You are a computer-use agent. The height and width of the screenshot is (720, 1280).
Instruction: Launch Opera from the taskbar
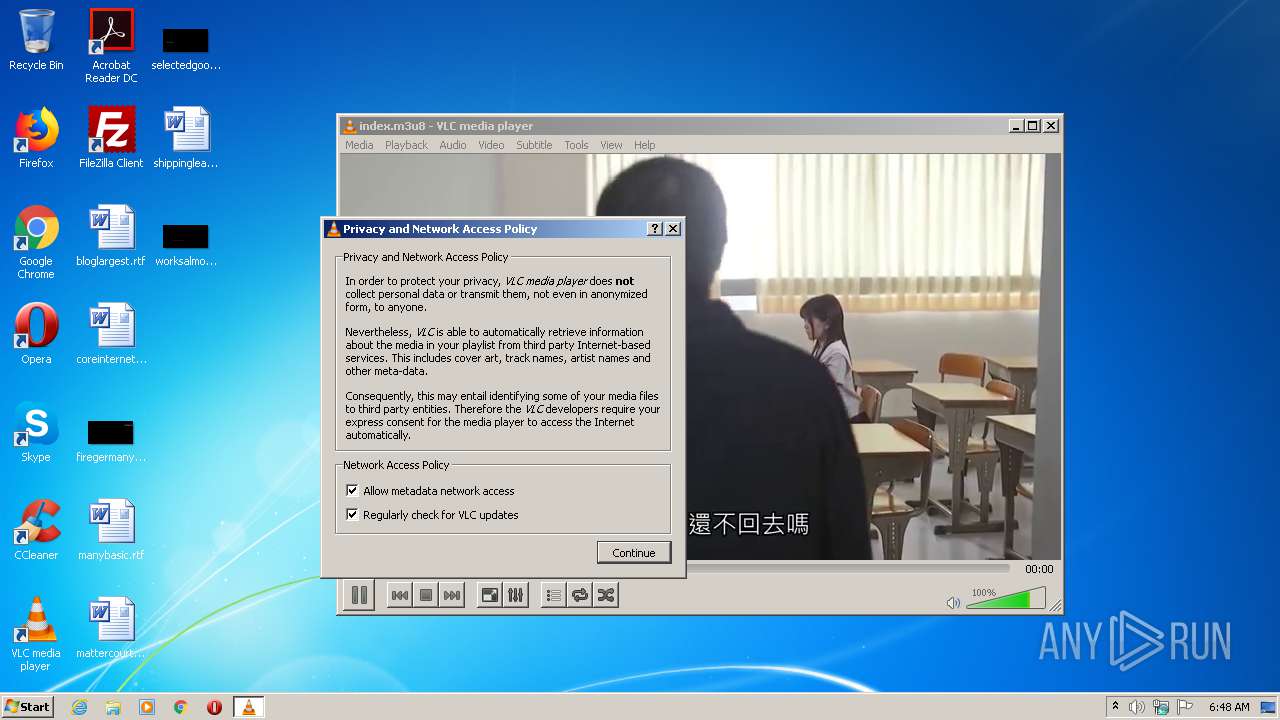point(214,707)
